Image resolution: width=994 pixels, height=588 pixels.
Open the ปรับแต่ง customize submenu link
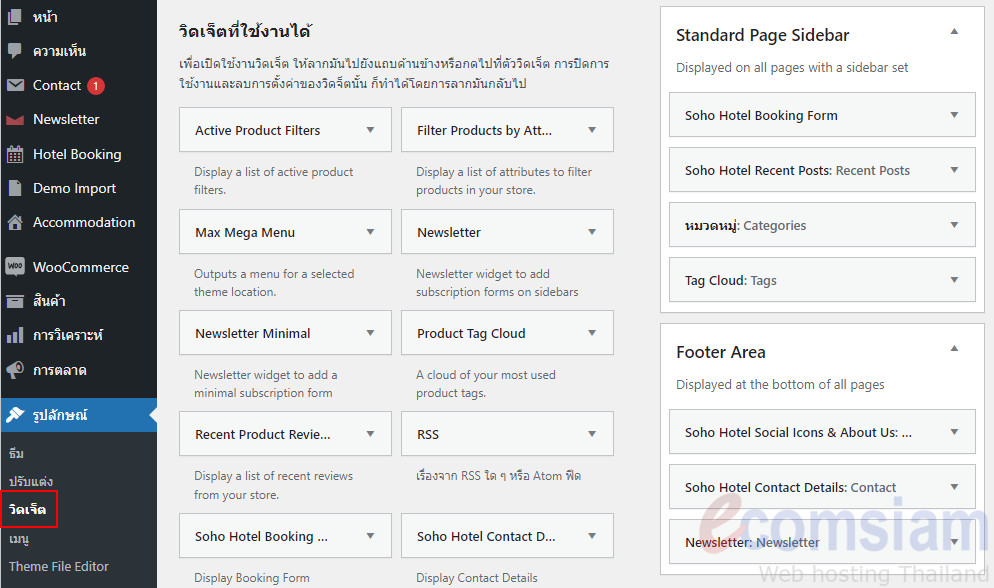tap(30, 482)
